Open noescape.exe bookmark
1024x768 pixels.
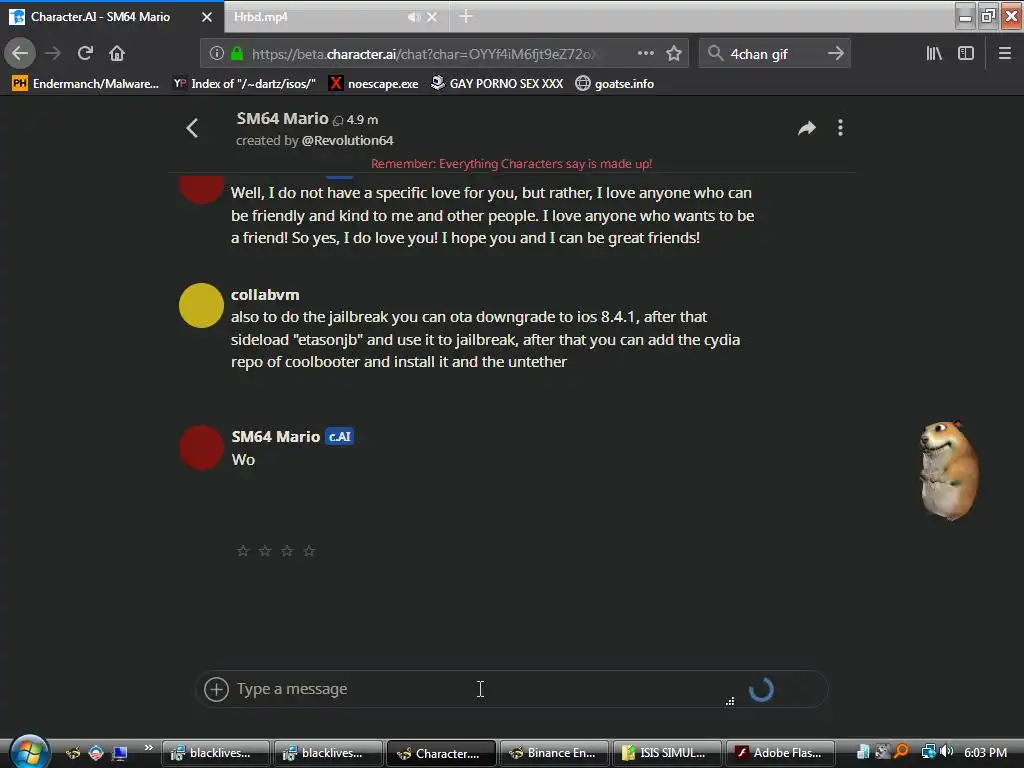374,84
